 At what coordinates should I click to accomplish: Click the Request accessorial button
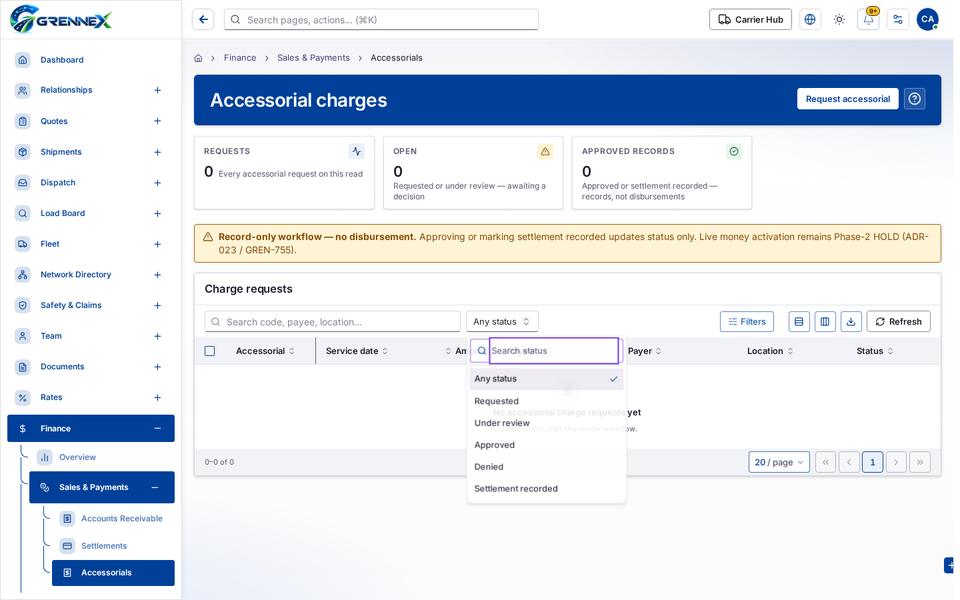(x=848, y=99)
